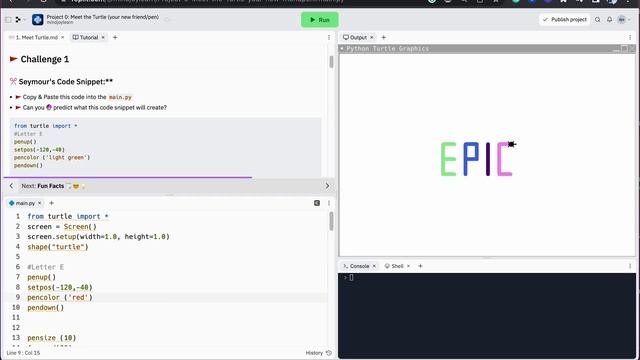The height and width of the screenshot is (360, 640).
Task: Open the console pane three-dot menu
Action: pos(630,266)
